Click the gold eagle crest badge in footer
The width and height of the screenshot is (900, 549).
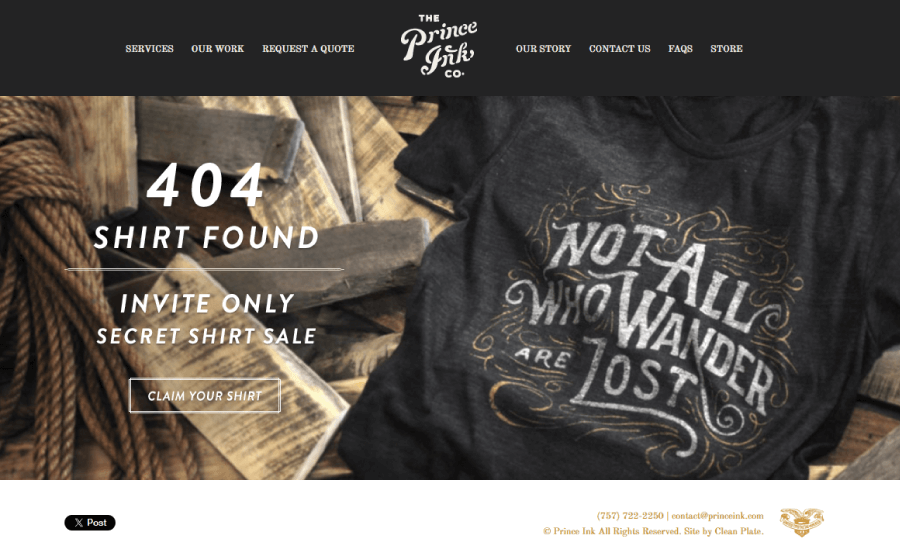tap(801, 522)
